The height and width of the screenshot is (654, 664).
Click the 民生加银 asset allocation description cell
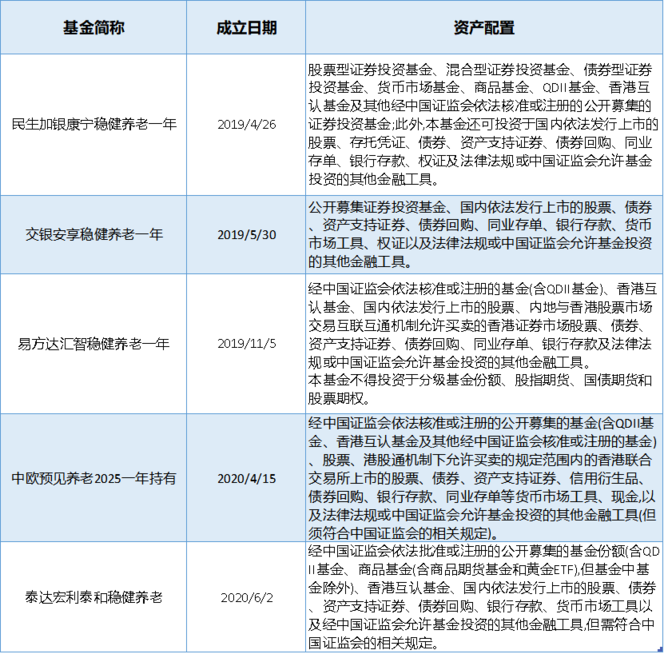click(484, 125)
